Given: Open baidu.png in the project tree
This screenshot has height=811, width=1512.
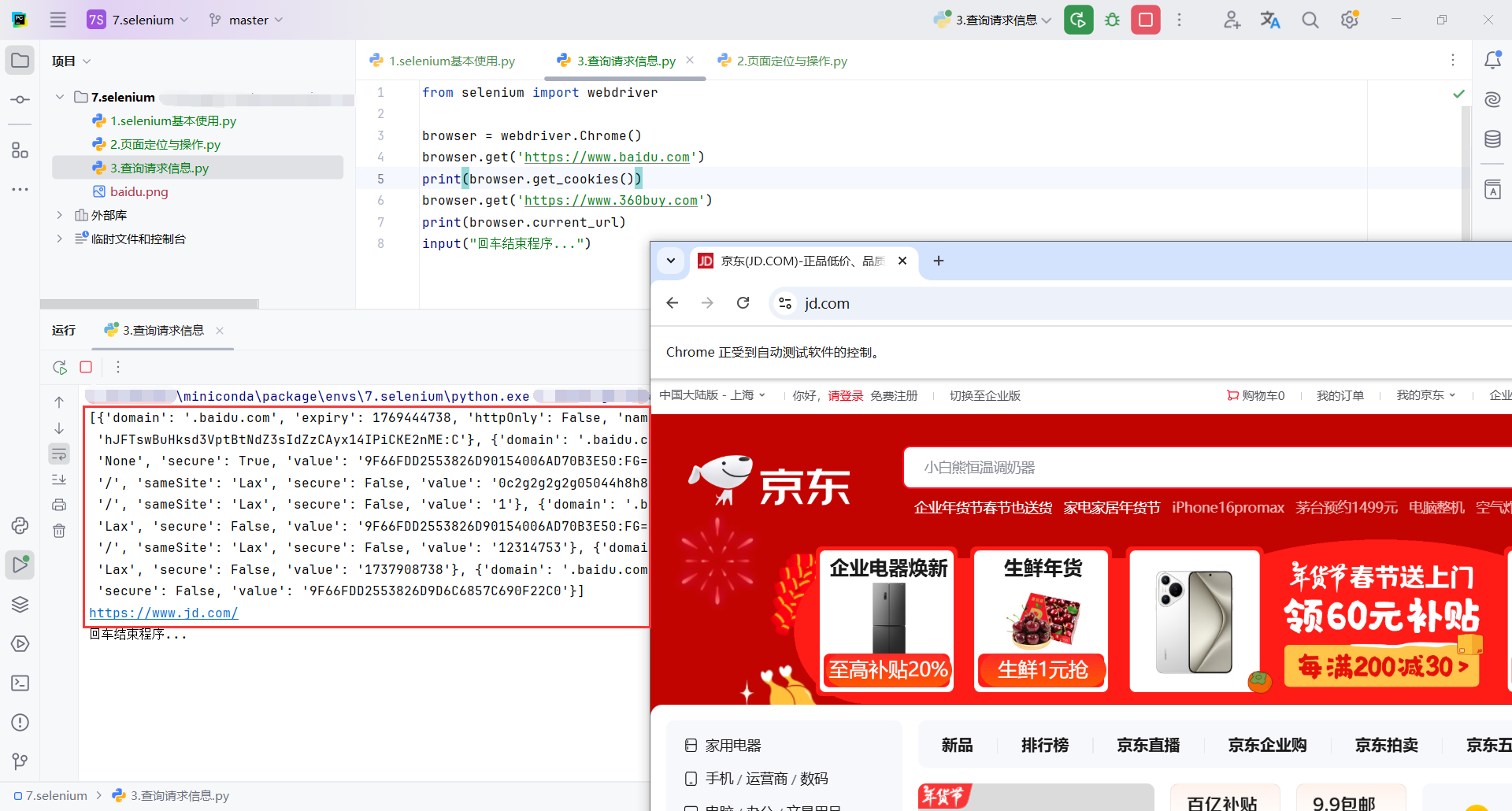Looking at the screenshot, I should (139, 191).
